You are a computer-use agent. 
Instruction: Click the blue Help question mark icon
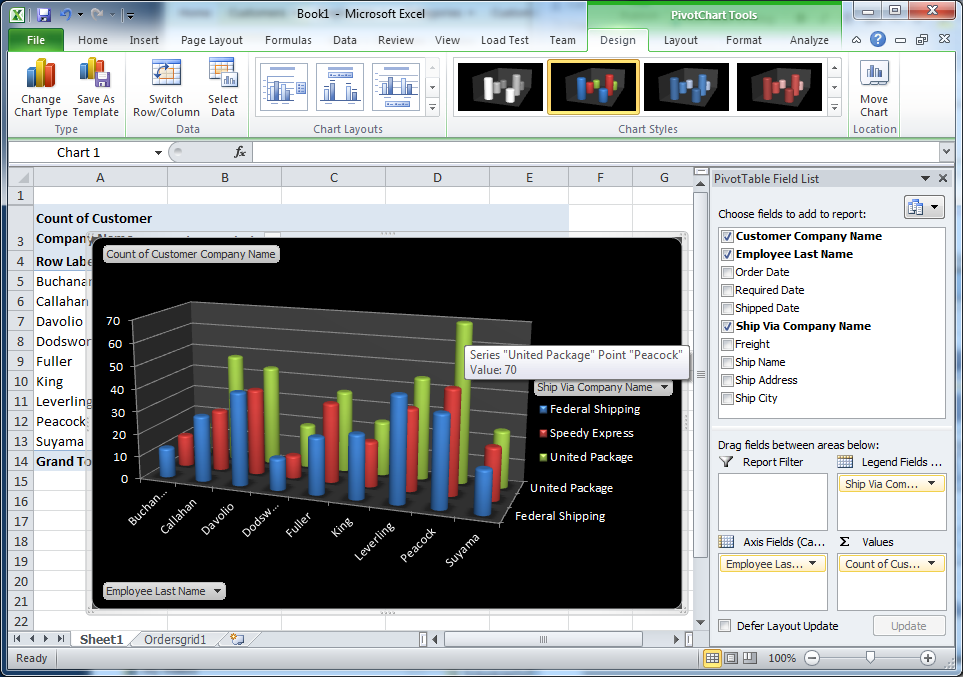[878, 40]
